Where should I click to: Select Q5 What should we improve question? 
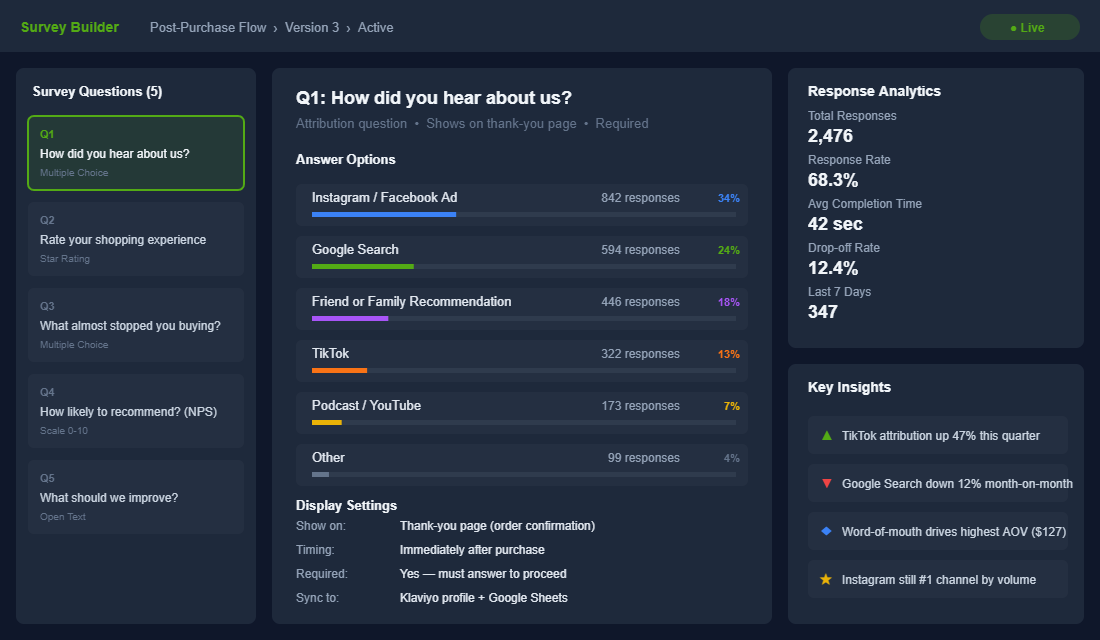click(136, 496)
